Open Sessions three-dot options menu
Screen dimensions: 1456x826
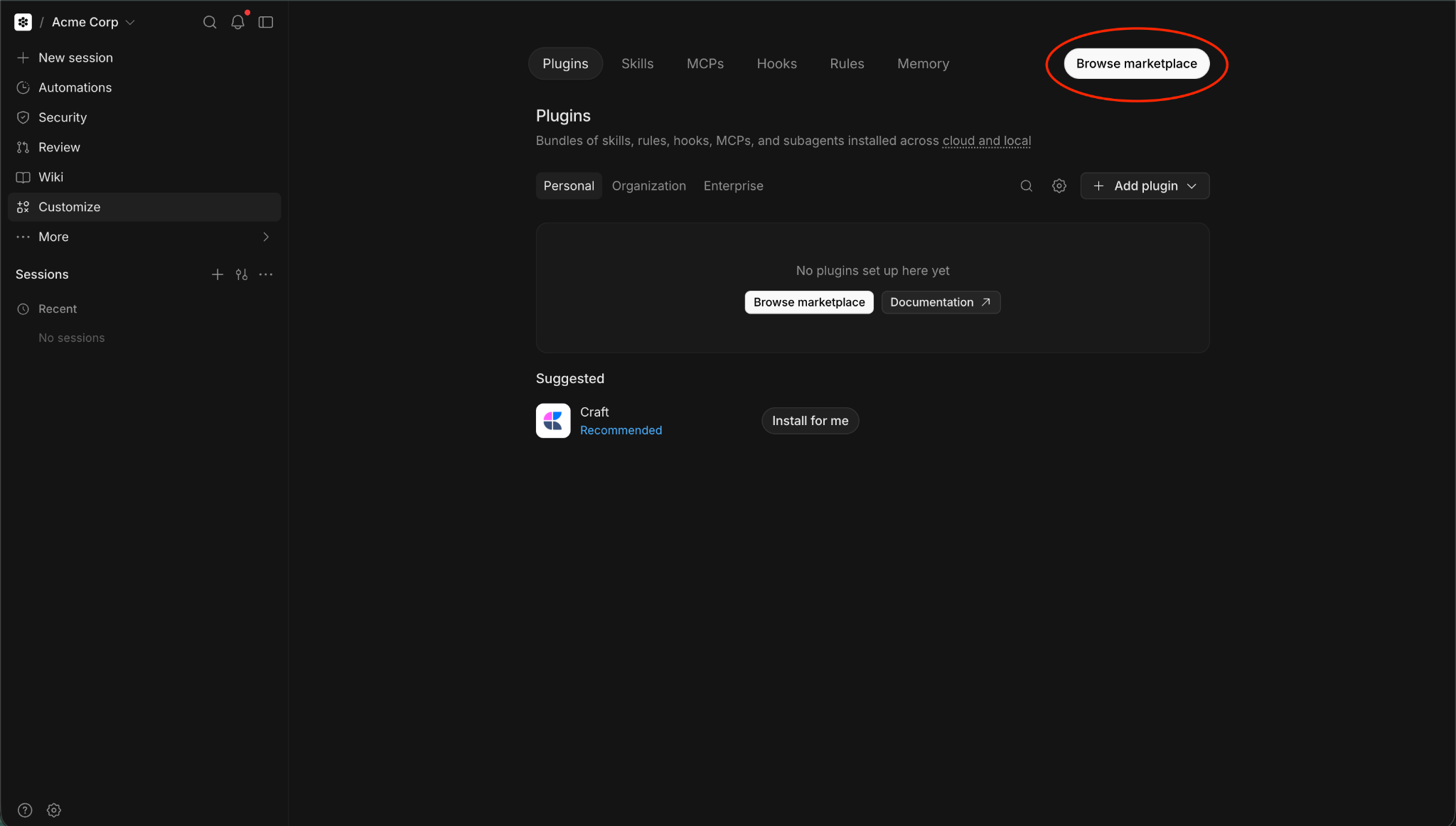coord(266,274)
